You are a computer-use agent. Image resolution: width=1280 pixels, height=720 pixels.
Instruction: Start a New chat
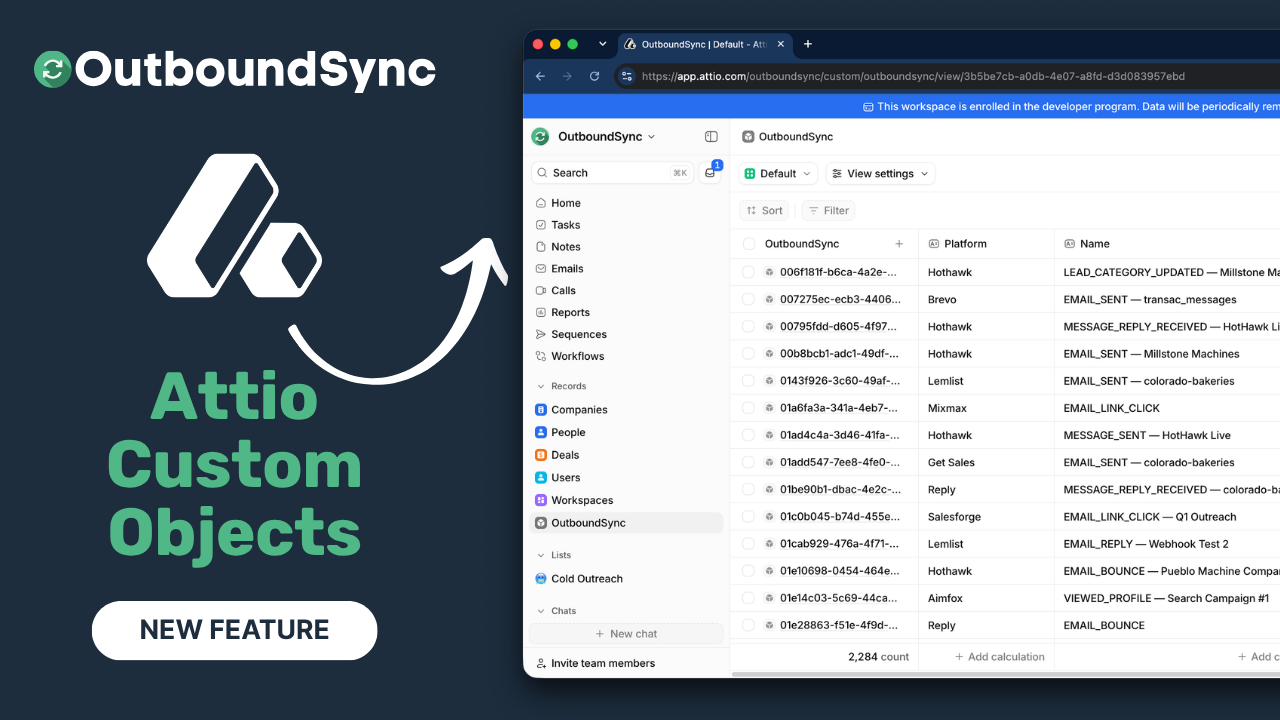click(x=626, y=634)
